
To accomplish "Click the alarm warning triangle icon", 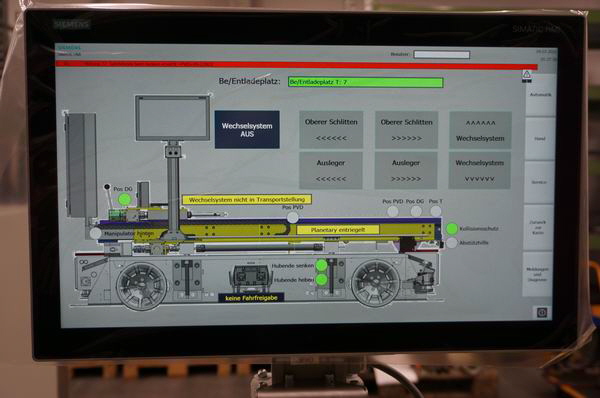I will 527,75.
